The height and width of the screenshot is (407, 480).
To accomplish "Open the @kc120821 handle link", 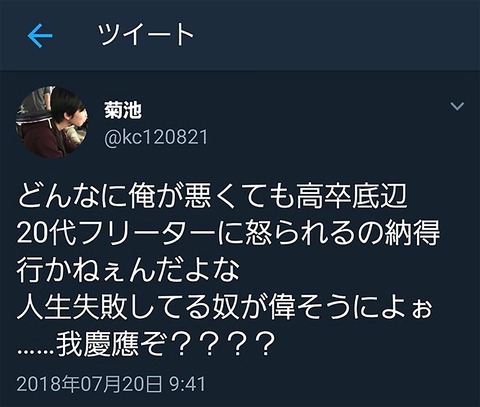I will click(x=156, y=137).
